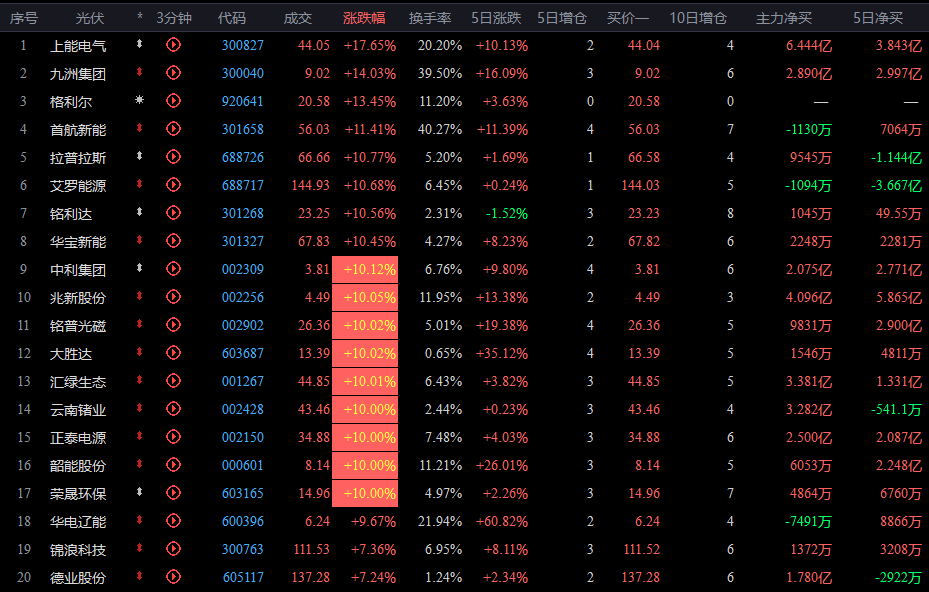The width and height of the screenshot is (929, 592).
Task: Click the asterisk marker next to 格利尔
Action: 140,101
